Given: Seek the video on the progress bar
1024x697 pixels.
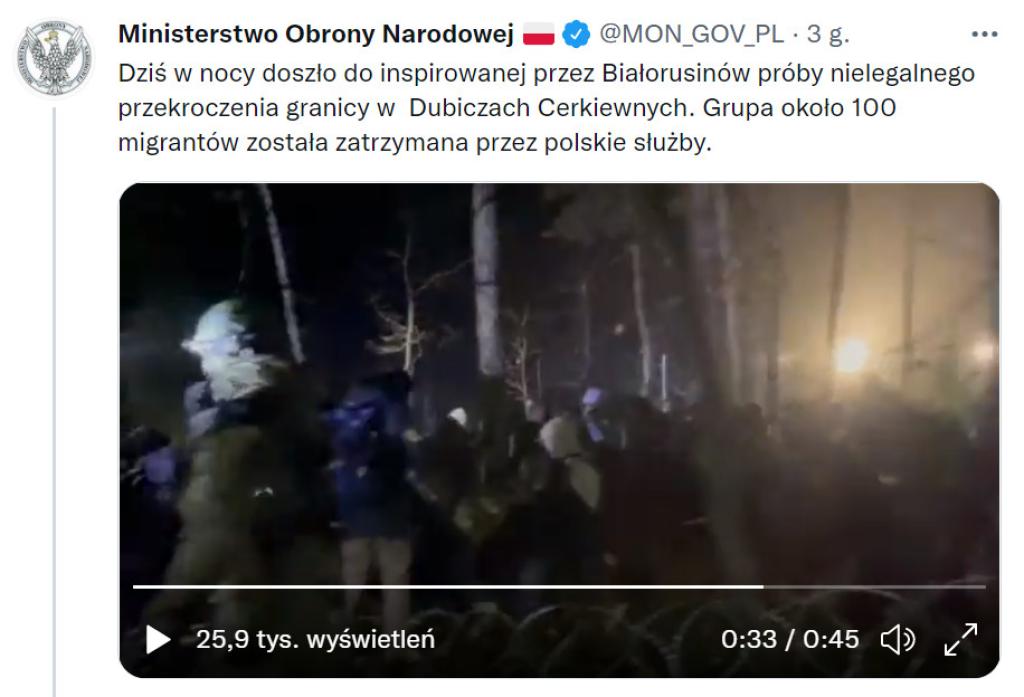Looking at the screenshot, I should tap(559, 587).
